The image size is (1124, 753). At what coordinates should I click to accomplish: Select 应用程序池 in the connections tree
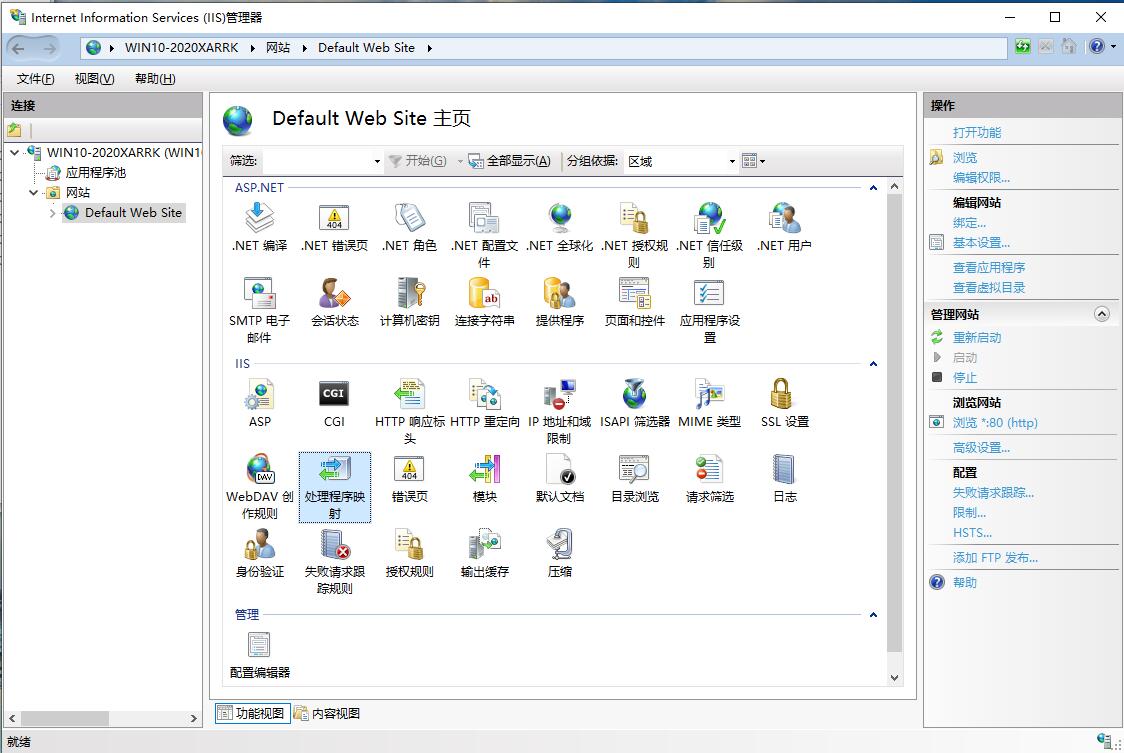point(95,173)
